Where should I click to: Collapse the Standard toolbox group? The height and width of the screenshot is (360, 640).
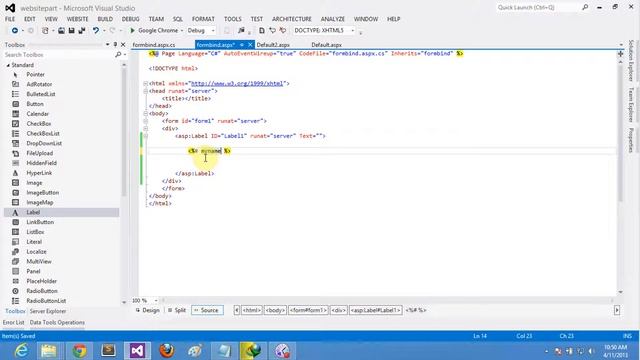pyautogui.click(x=8, y=65)
